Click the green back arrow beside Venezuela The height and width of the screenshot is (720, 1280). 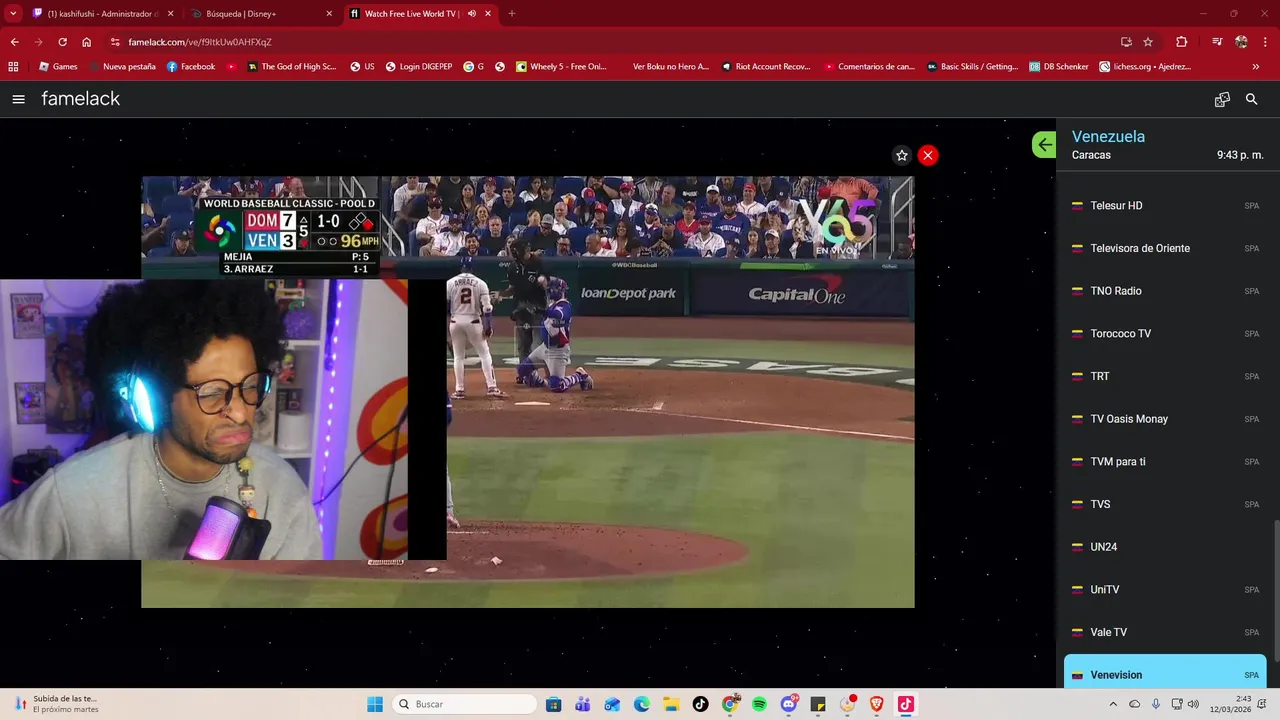point(1044,145)
